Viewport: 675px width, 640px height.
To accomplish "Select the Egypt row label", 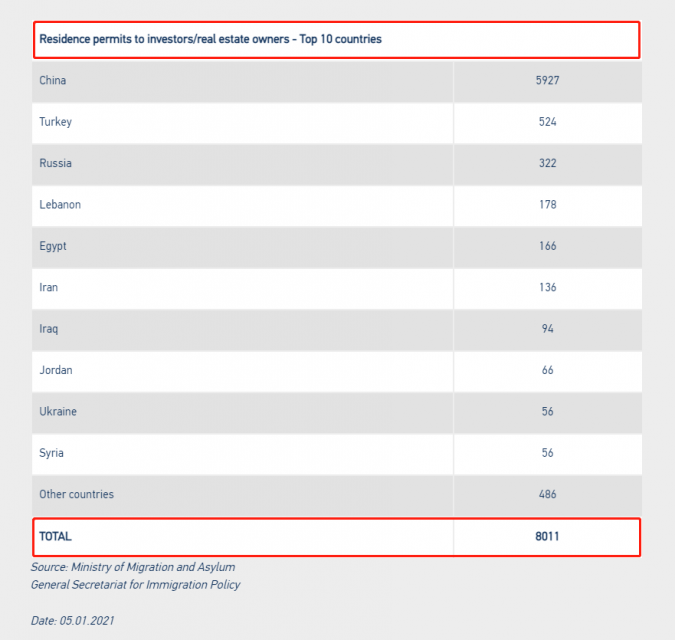I will (53, 246).
